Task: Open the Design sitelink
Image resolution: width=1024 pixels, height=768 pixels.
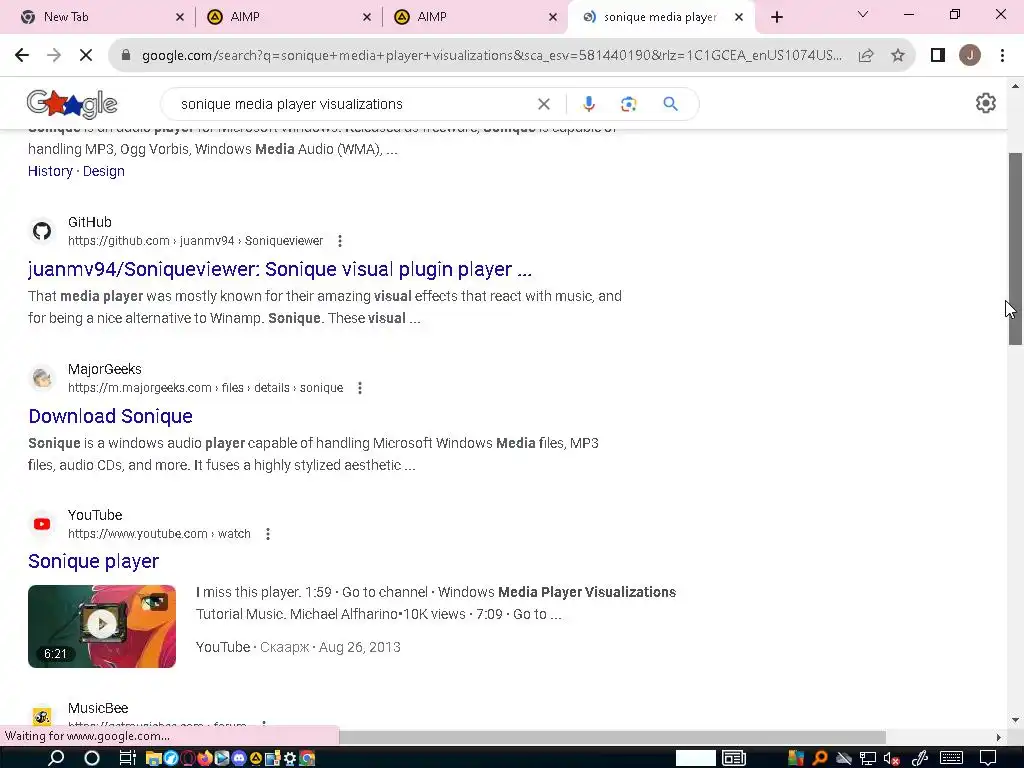Action: (103, 171)
